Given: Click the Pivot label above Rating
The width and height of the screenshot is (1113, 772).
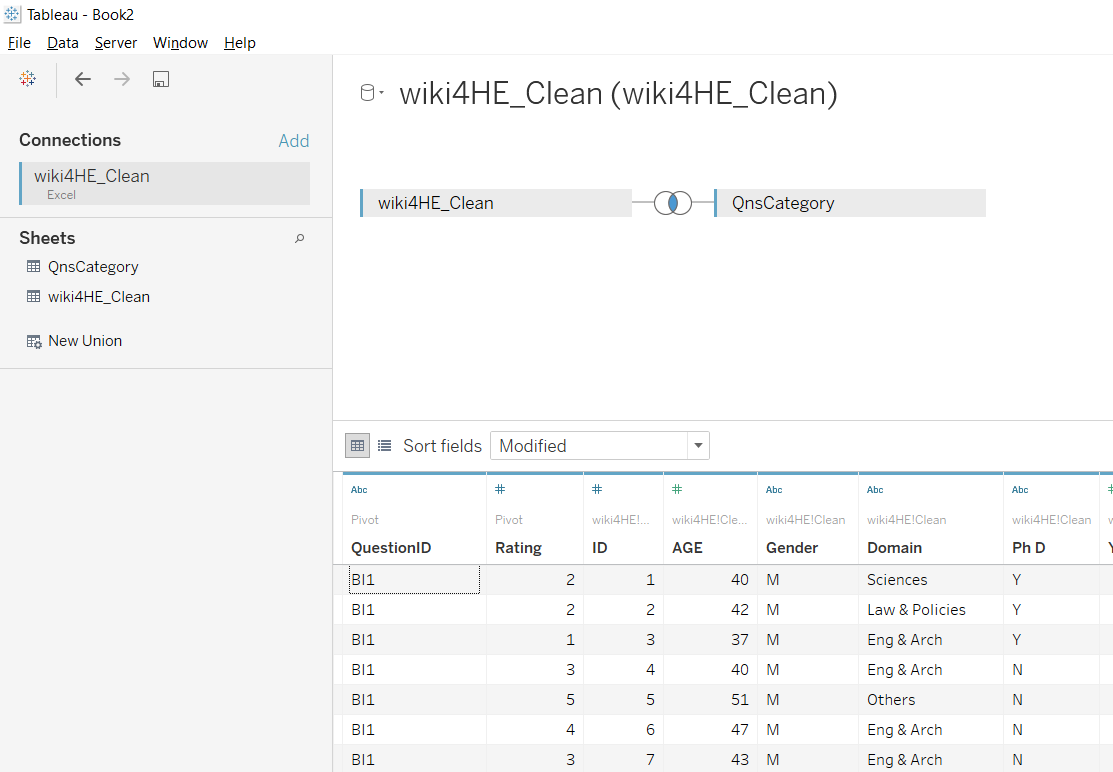Looking at the screenshot, I should pyautogui.click(x=509, y=520).
